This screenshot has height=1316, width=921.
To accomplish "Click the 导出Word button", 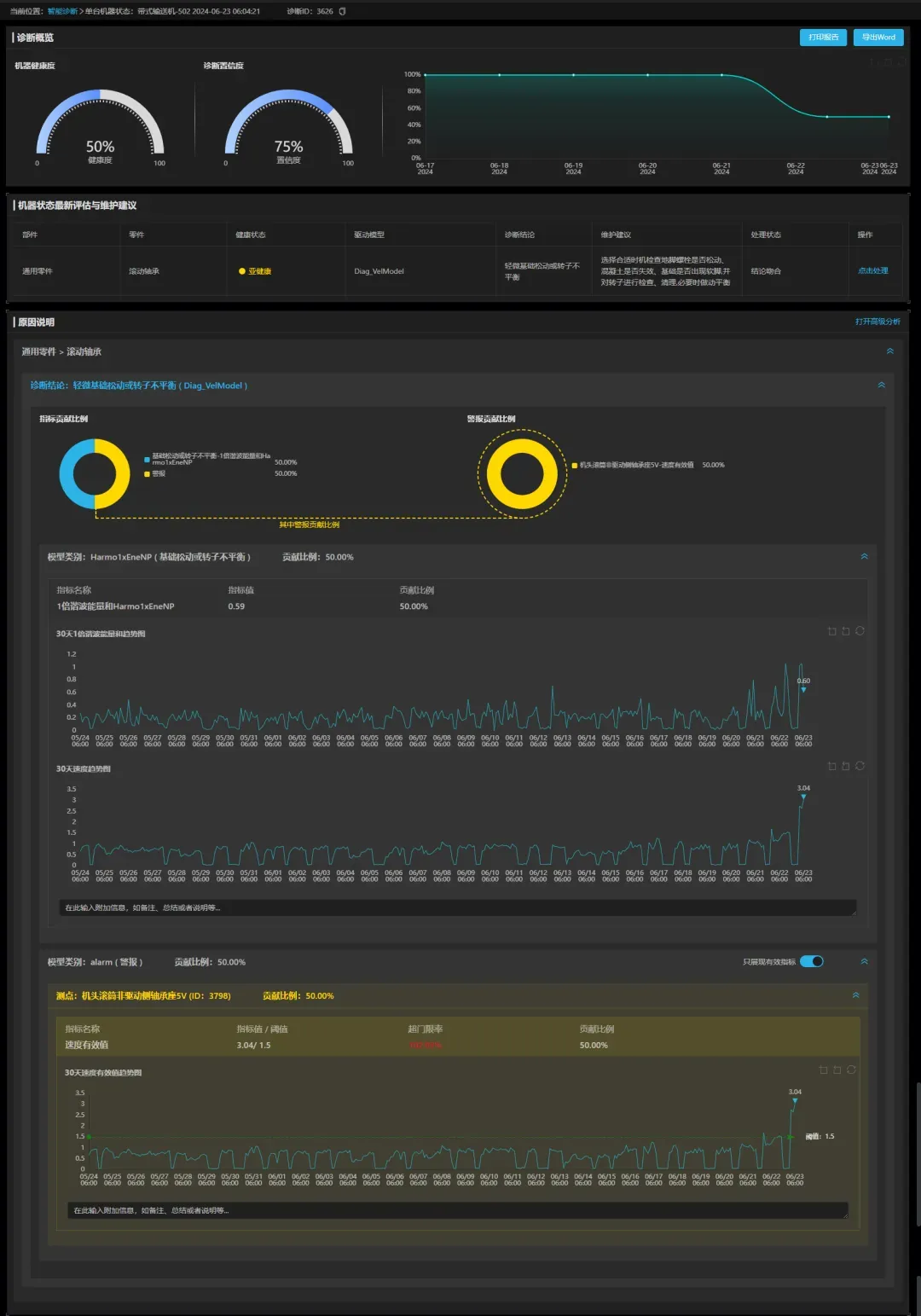I will point(878,38).
